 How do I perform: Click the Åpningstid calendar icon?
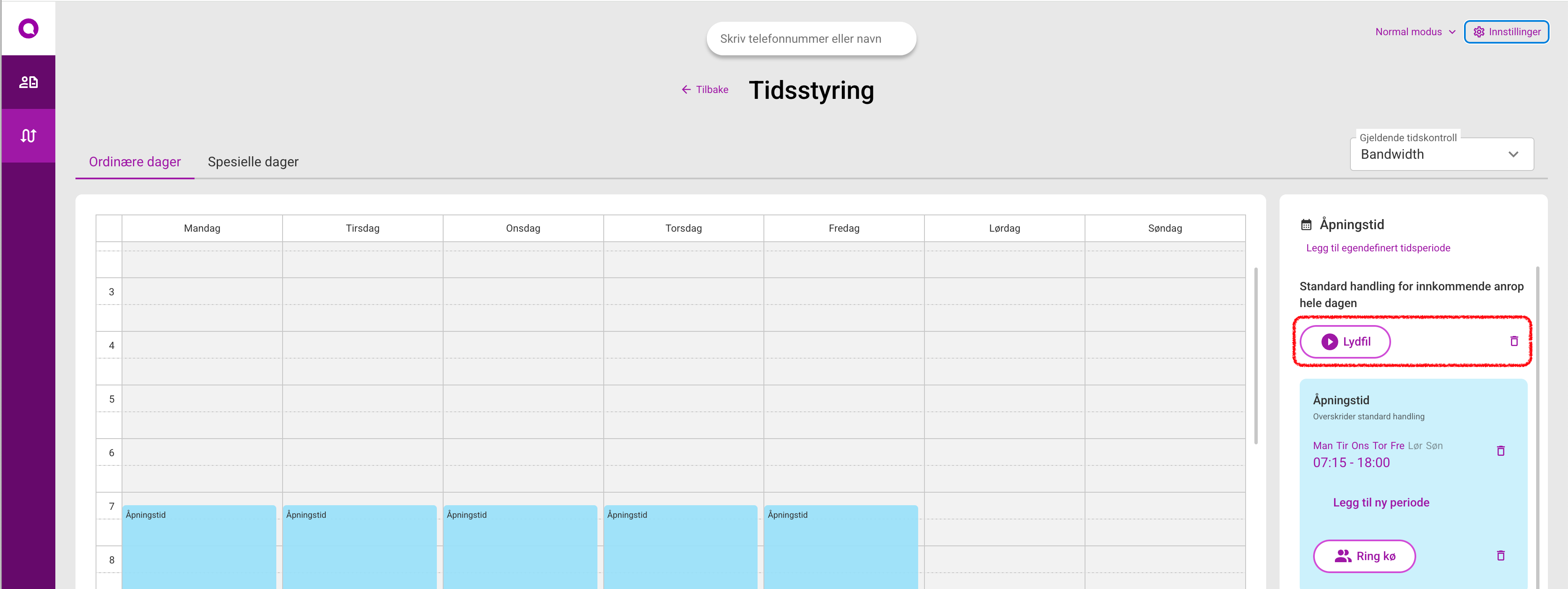tap(1306, 225)
